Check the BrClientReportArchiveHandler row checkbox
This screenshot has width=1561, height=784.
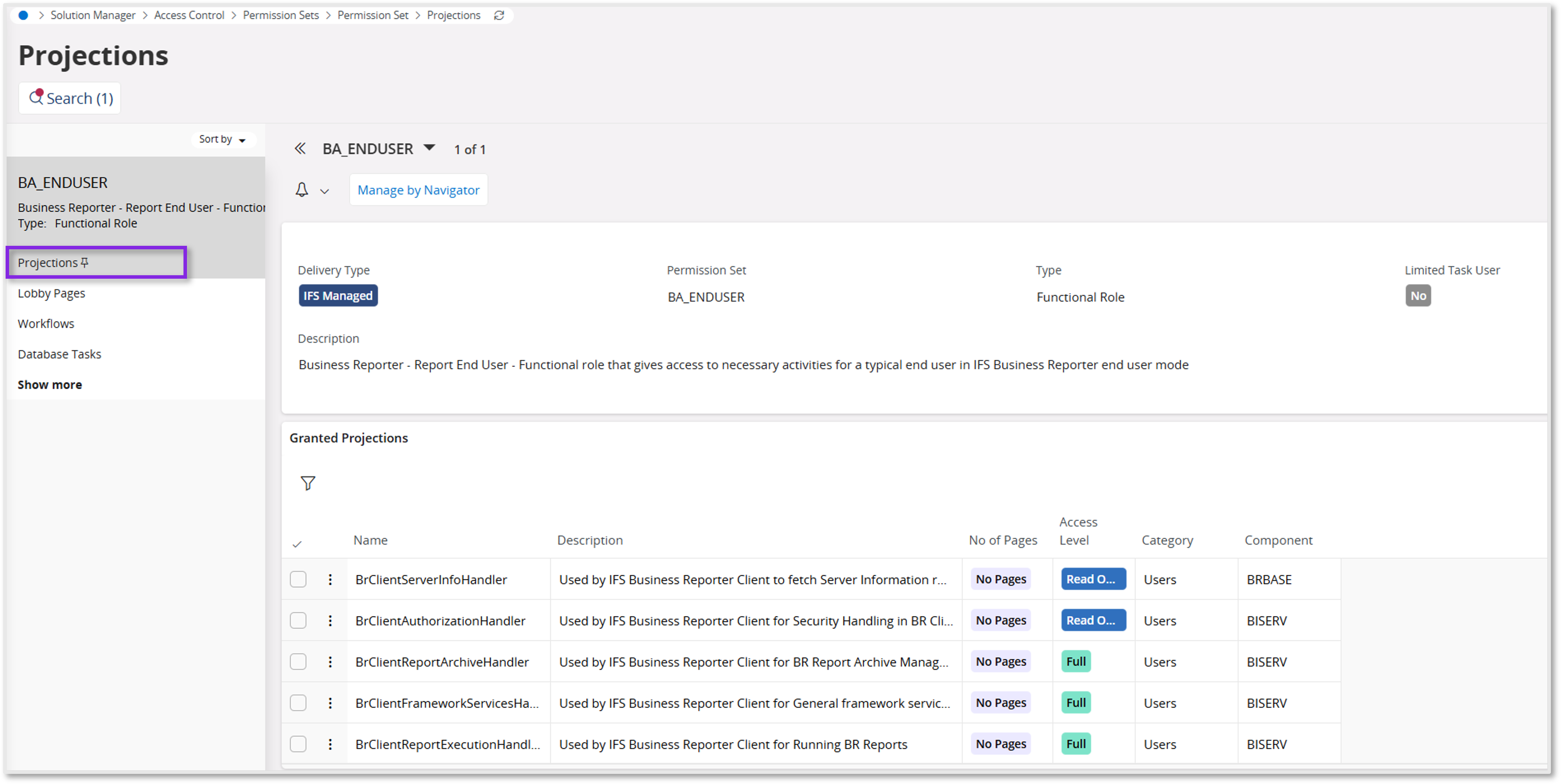298,661
